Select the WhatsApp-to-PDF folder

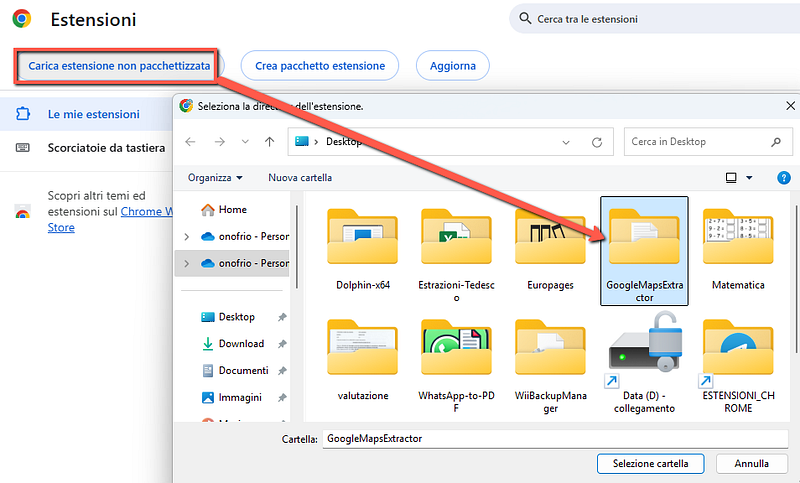[457, 365]
